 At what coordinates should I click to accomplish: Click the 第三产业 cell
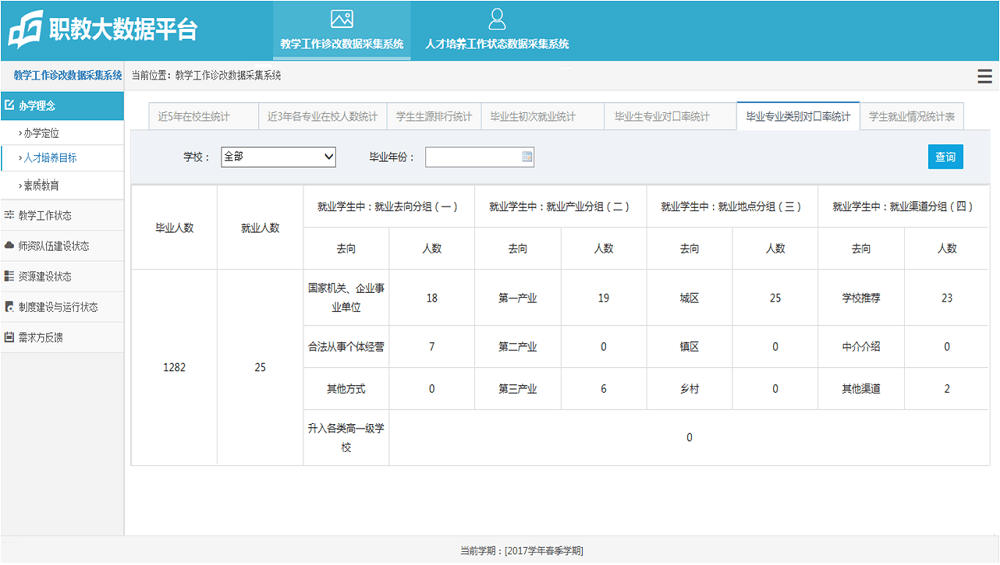tap(518, 389)
